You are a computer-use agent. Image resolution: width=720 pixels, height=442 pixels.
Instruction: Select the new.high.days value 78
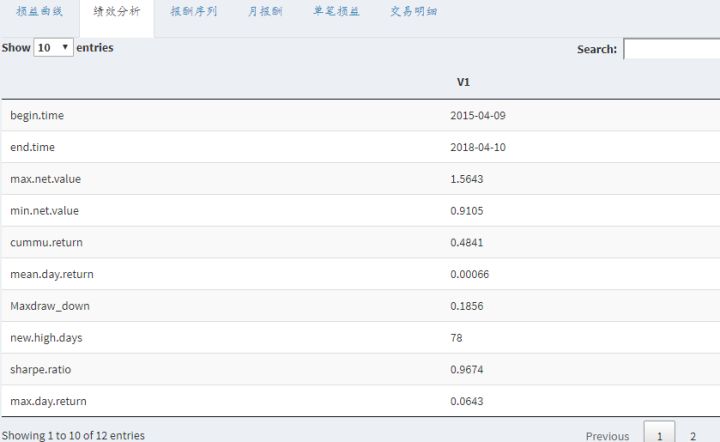(x=457, y=338)
